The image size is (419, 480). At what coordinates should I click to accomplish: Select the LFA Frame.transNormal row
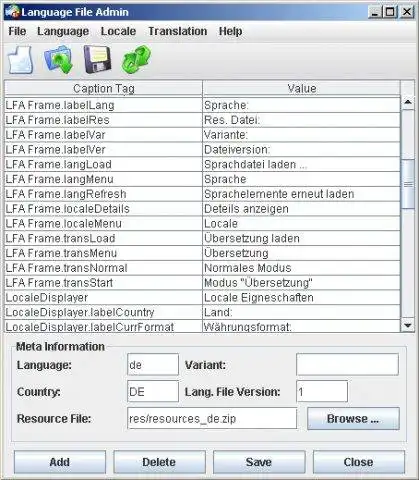click(x=202, y=268)
